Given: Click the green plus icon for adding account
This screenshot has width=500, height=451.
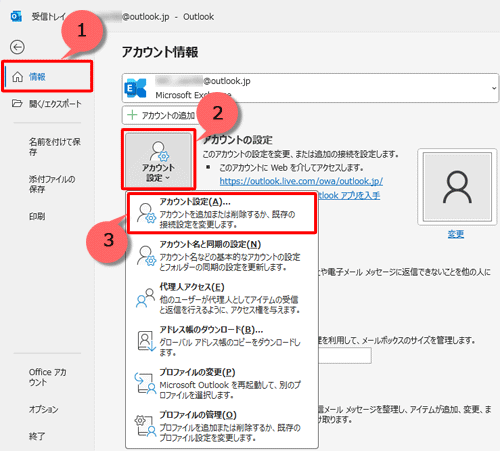Looking at the screenshot, I should click(x=132, y=115).
